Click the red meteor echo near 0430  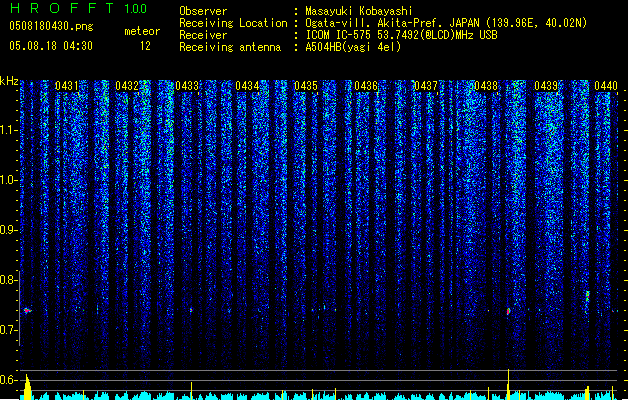[27, 310]
